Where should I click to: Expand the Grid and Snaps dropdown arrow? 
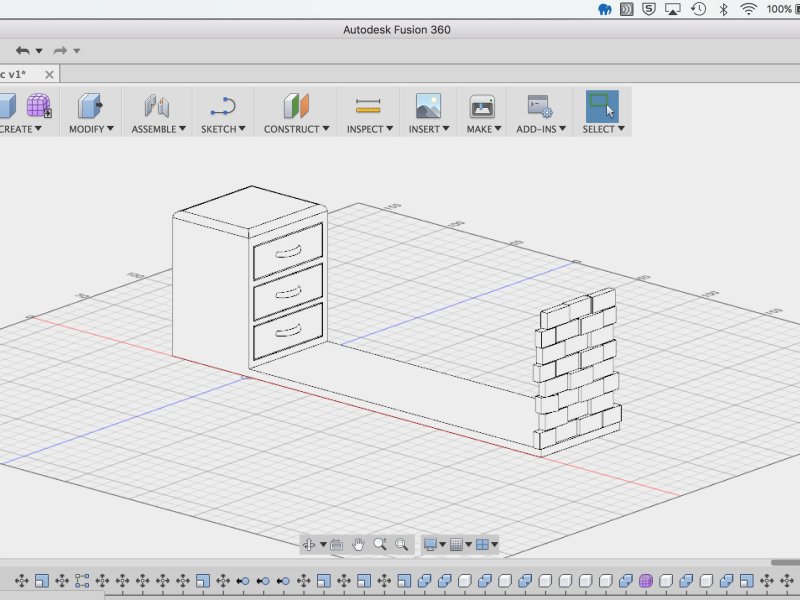click(x=468, y=544)
